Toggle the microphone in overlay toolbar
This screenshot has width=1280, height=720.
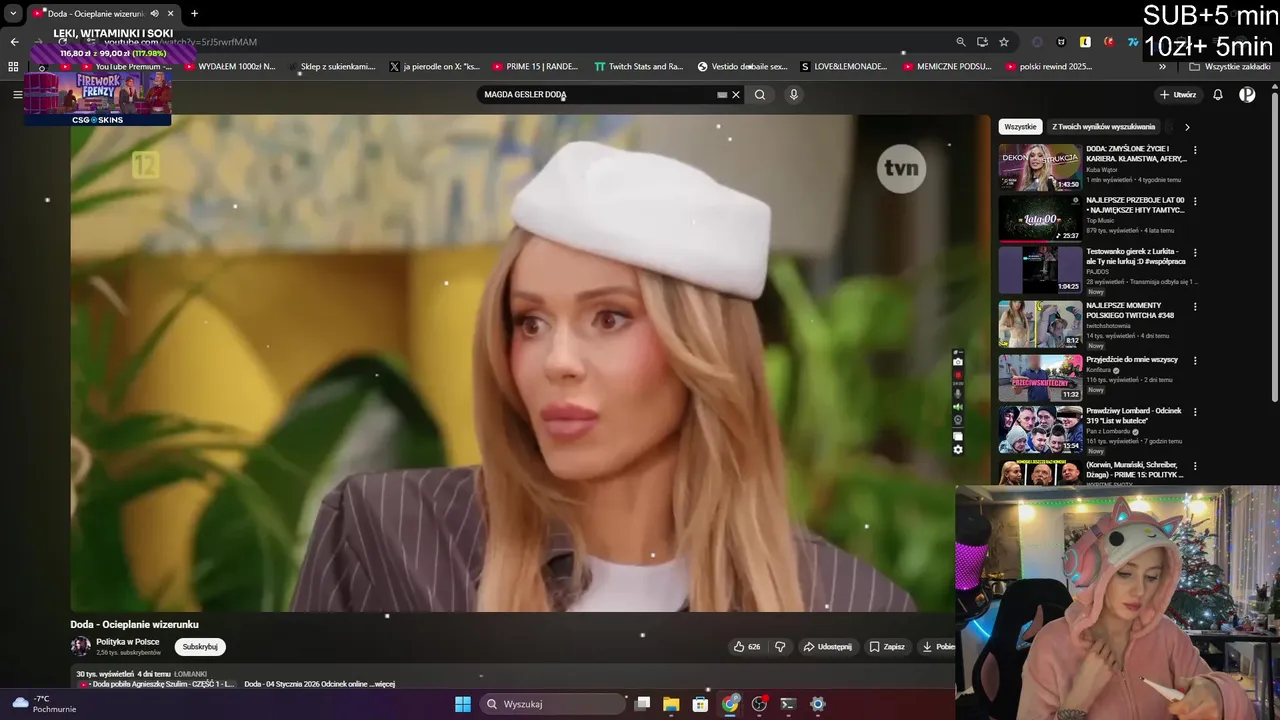coord(958,393)
